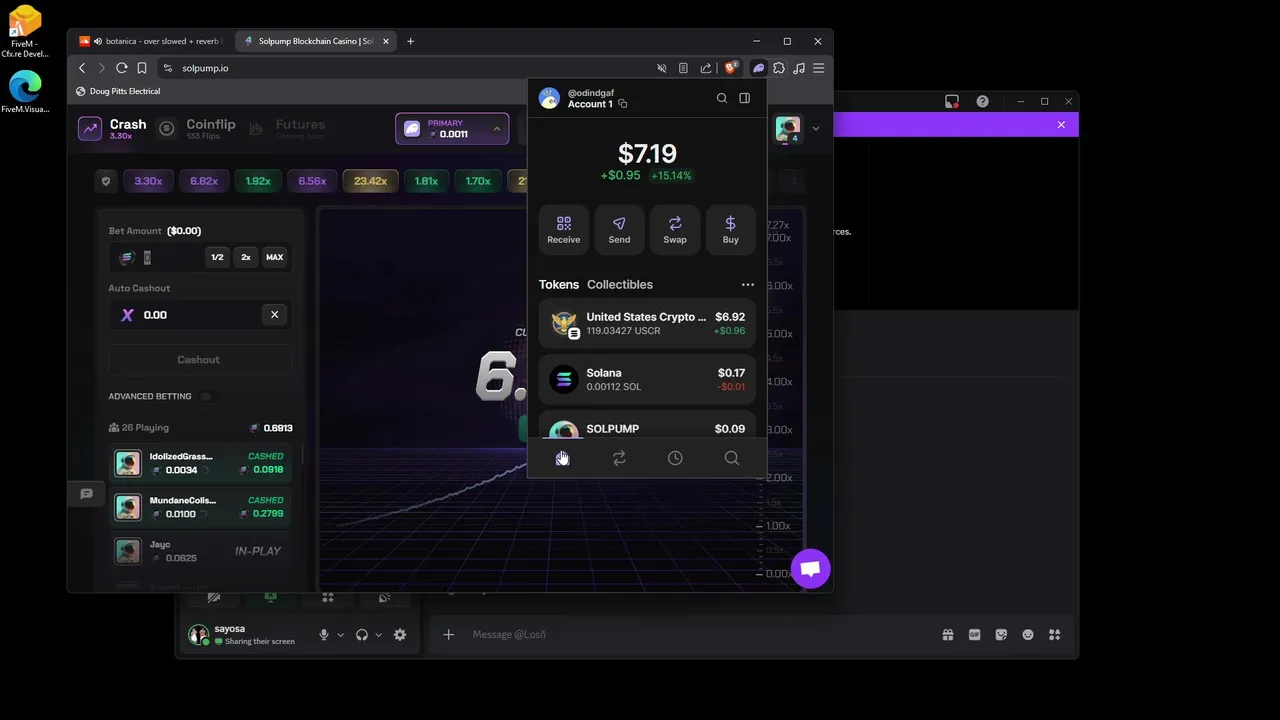Screen dimensions: 1280x720
Task: Switch to the botanica browser tab
Action: click(x=150, y=41)
